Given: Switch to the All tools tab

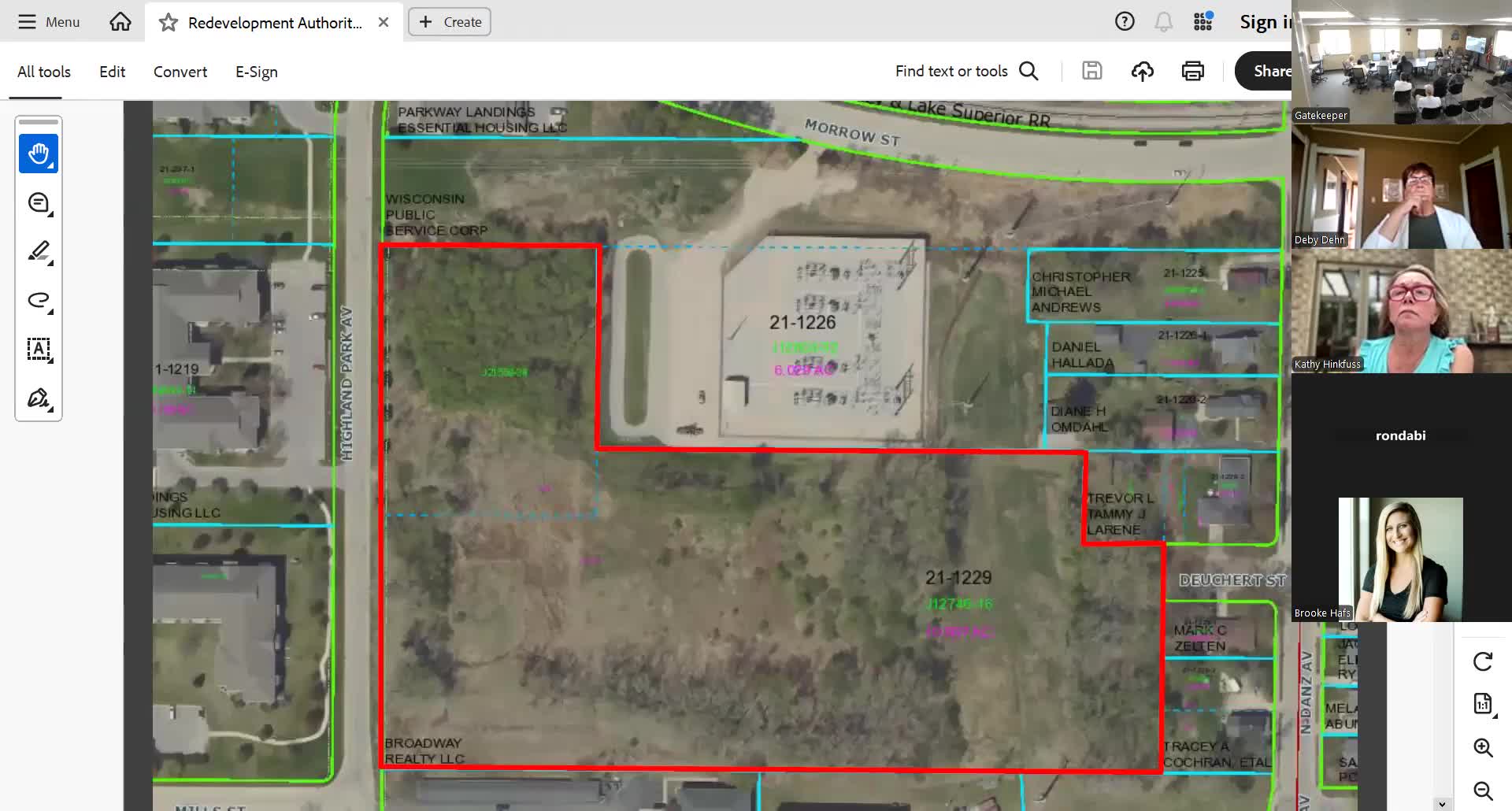Looking at the screenshot, I should click(44, 72).
